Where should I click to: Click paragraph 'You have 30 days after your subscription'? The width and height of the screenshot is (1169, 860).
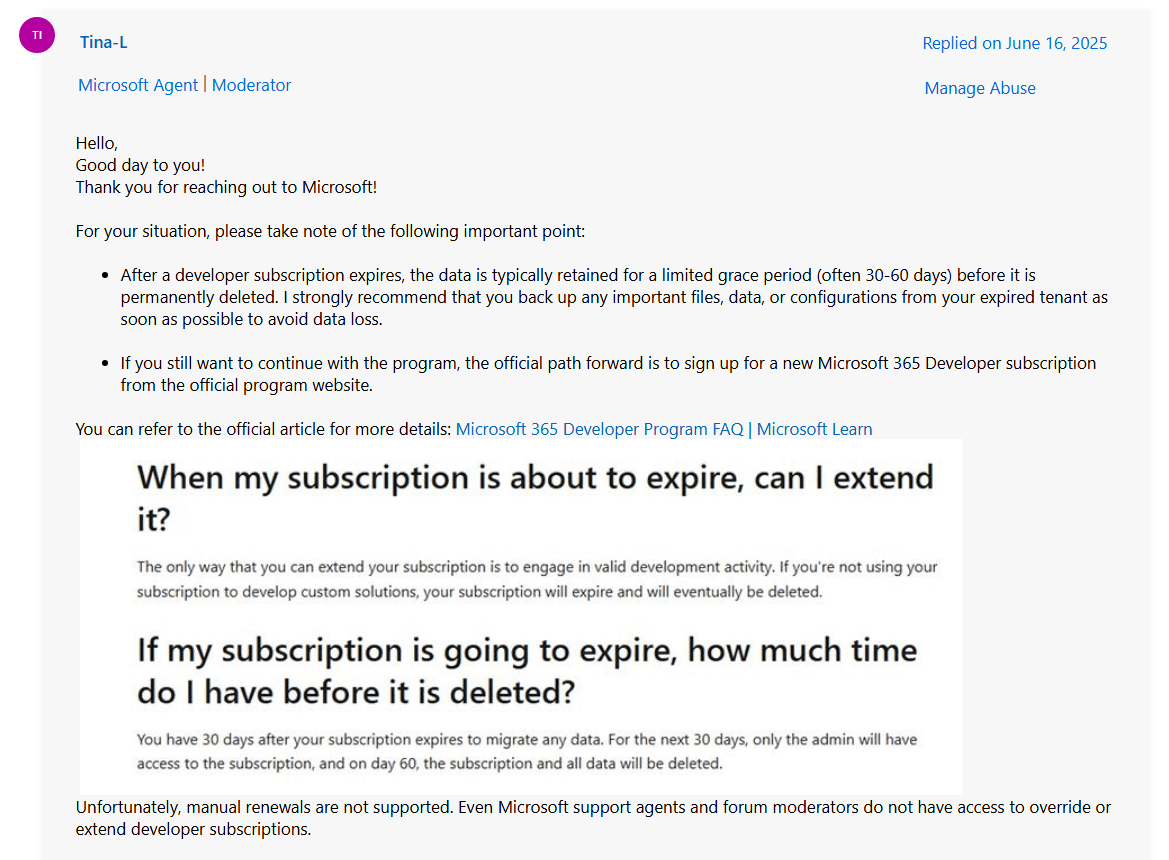(526, 751)
